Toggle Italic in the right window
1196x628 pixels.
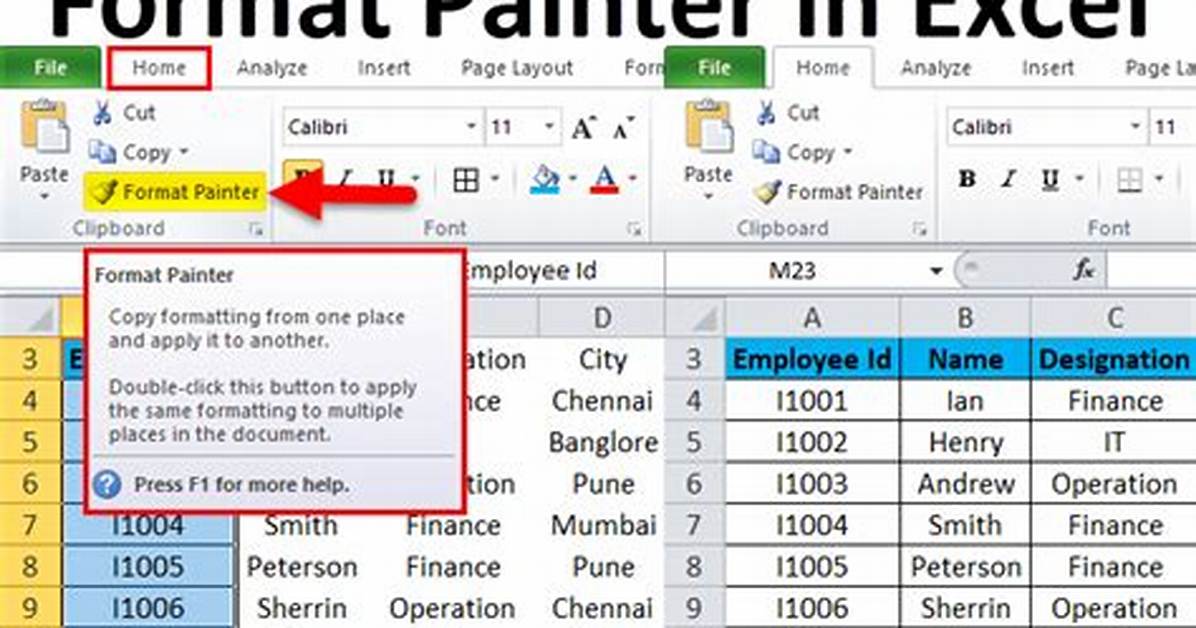(1009, 179)
